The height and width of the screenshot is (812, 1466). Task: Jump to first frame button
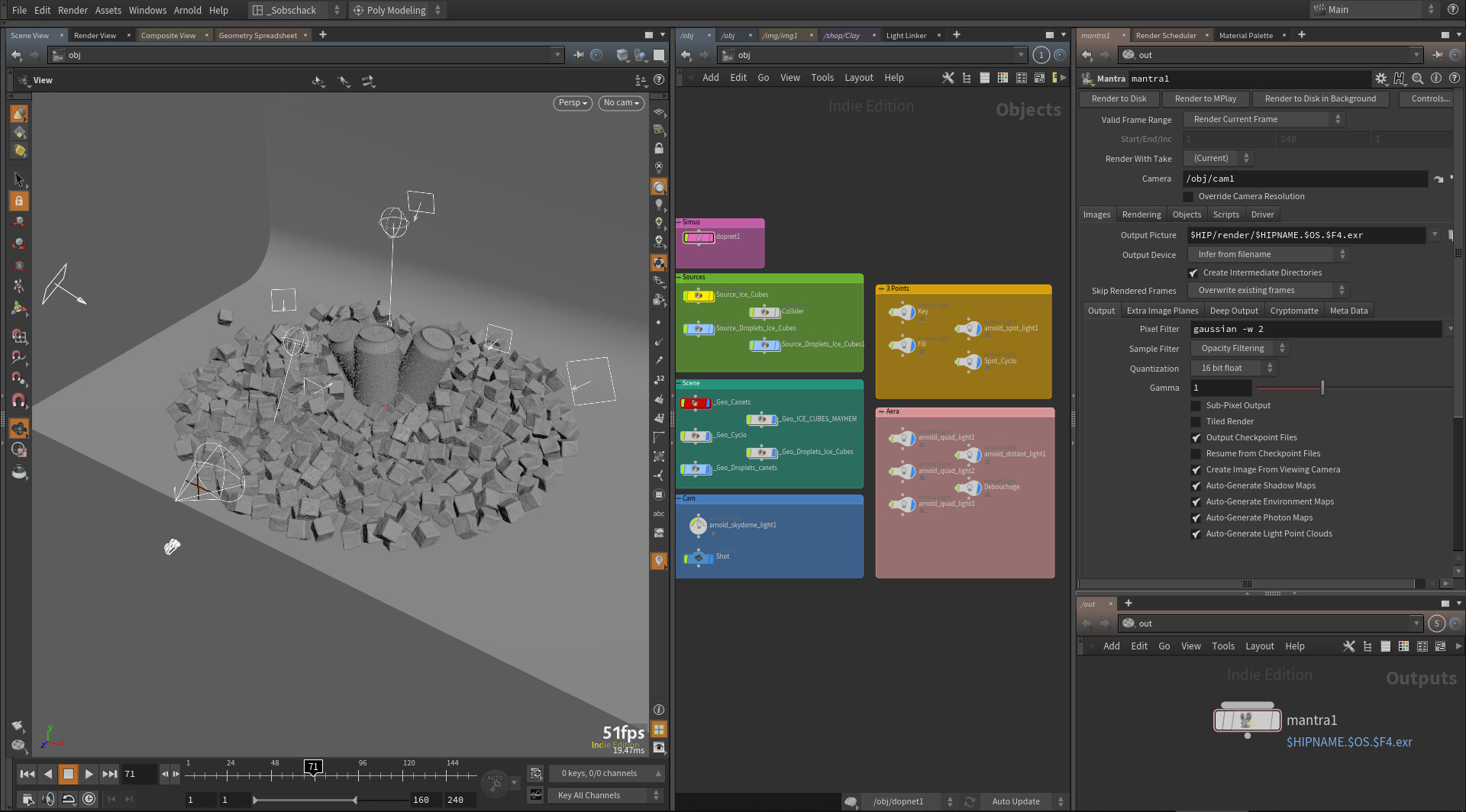(27, 774)
